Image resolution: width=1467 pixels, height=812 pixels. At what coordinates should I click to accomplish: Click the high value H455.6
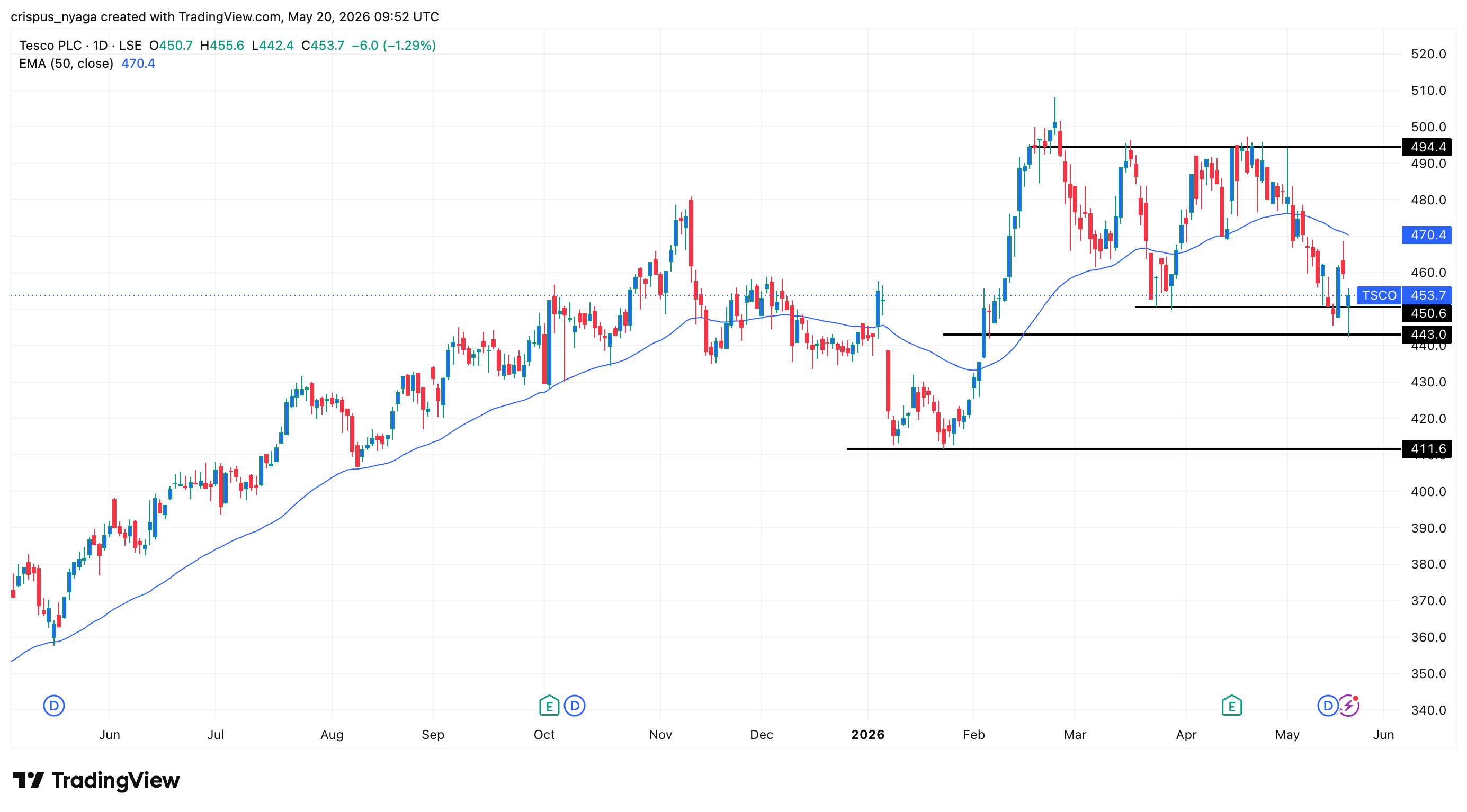222,46
